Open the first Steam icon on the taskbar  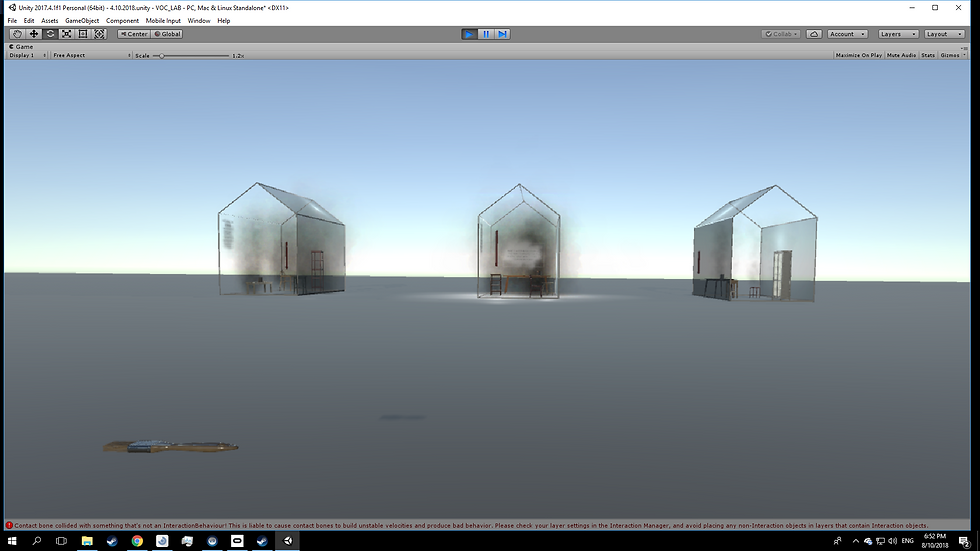click(112, 541)
